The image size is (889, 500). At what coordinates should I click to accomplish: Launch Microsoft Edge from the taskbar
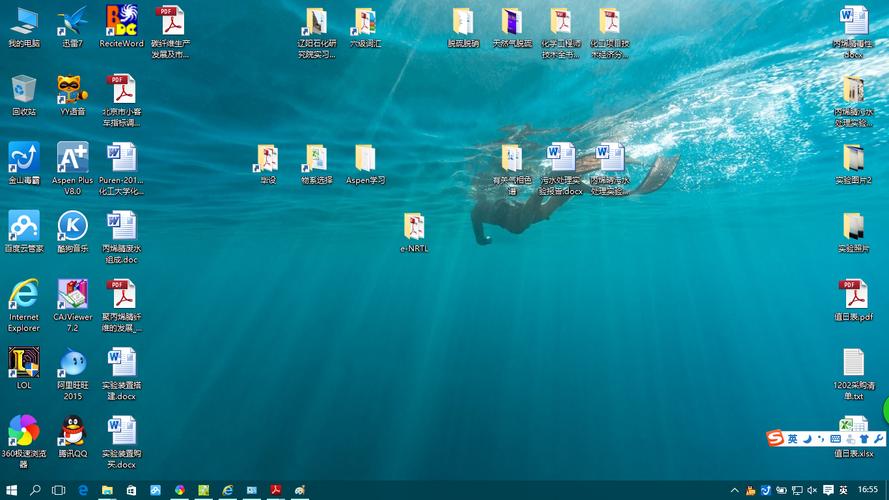[x=83, y=490]
